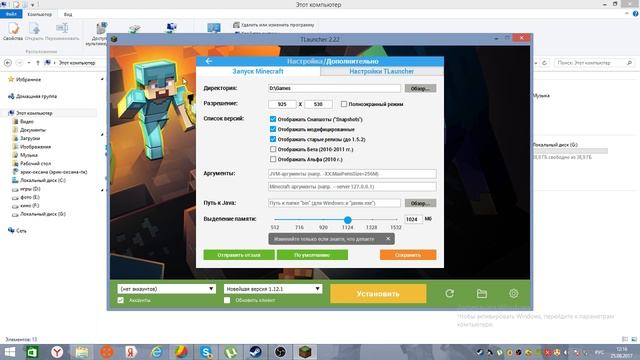Open the Explorer recent locations dropdown arrow

point(29,63)
